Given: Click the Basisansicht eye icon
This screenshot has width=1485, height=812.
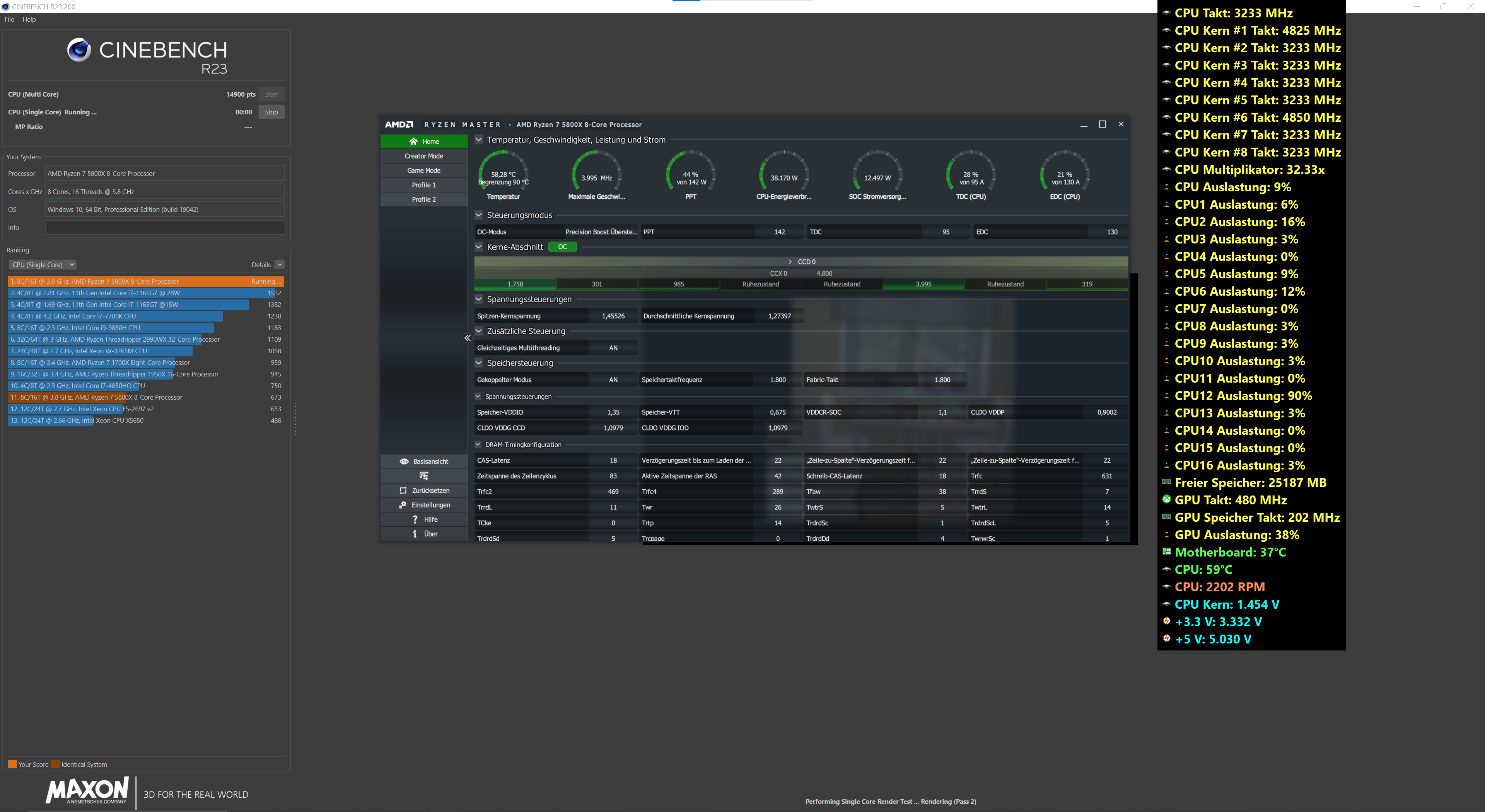Looking at the screenshot, I should coord(404,461).
